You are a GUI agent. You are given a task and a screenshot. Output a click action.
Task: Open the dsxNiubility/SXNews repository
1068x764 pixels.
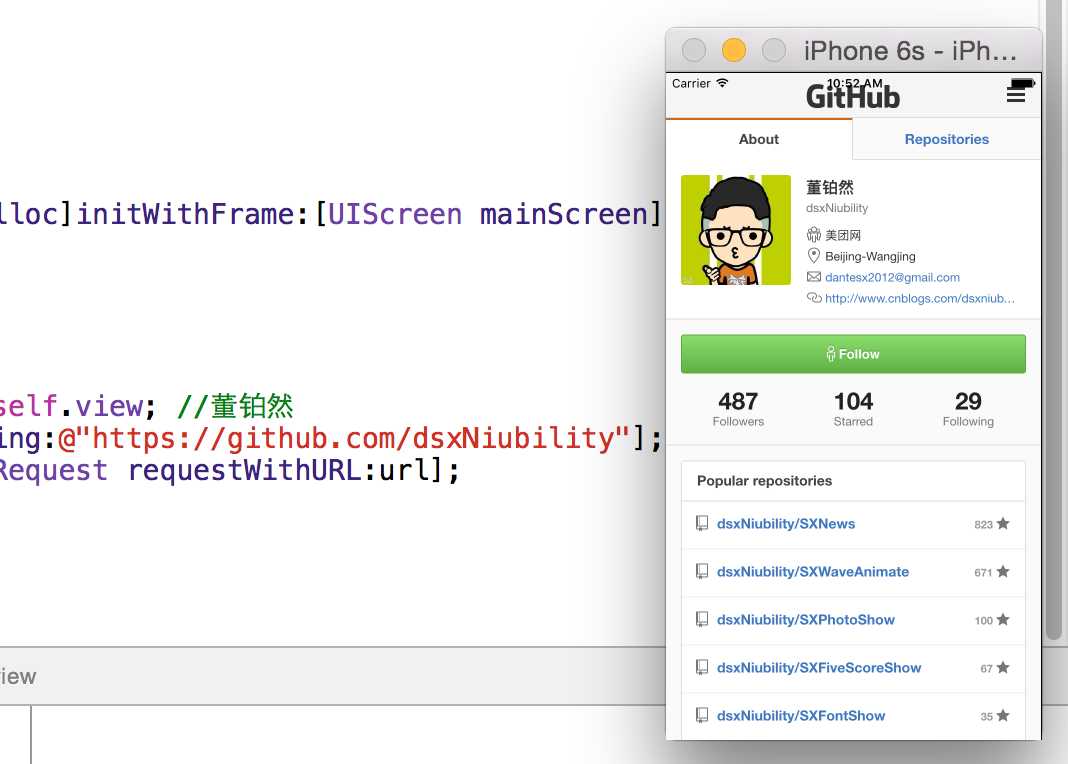[x=785, y=524]
